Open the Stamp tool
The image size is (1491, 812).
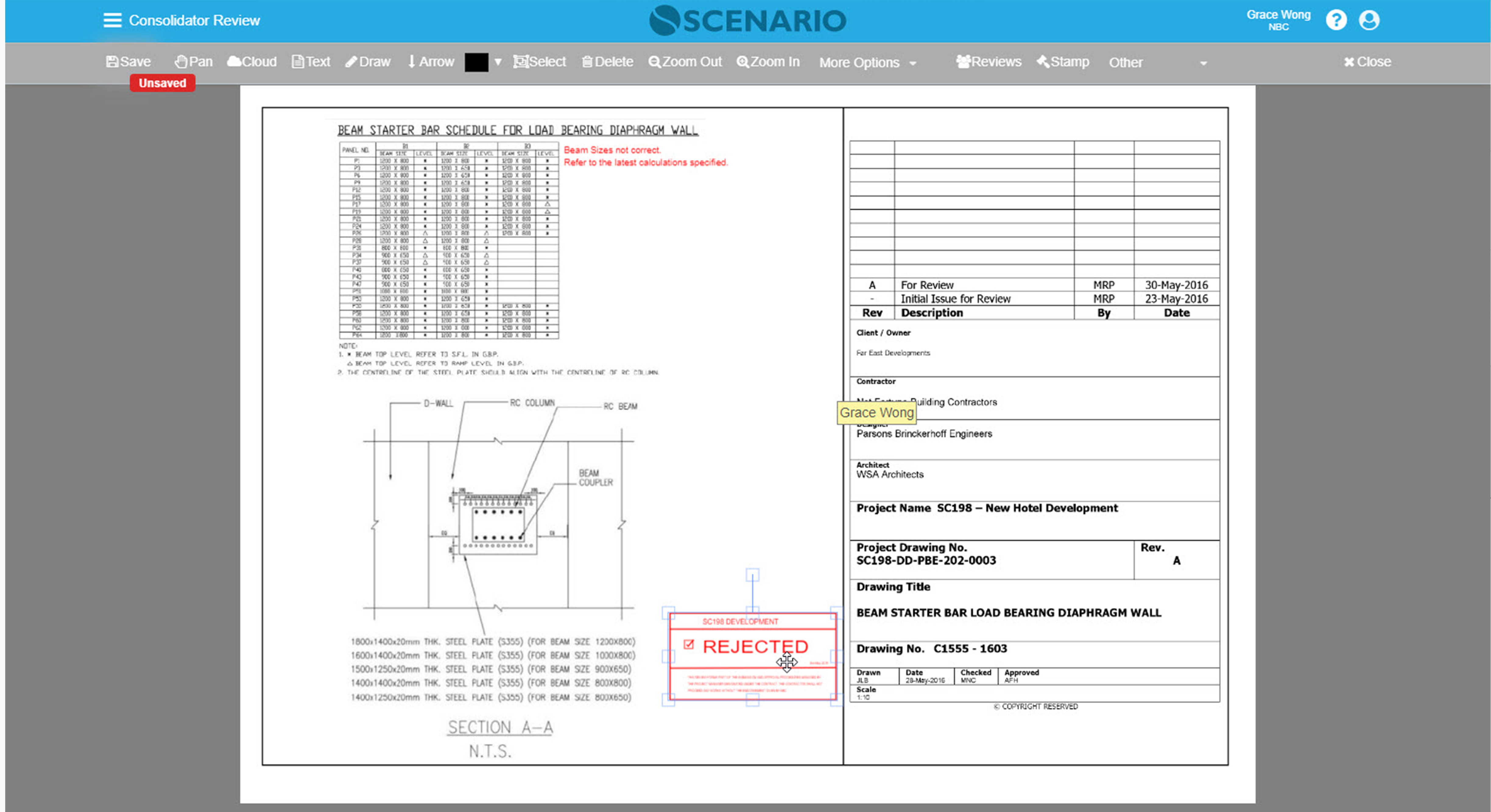tap(1063, 61)
